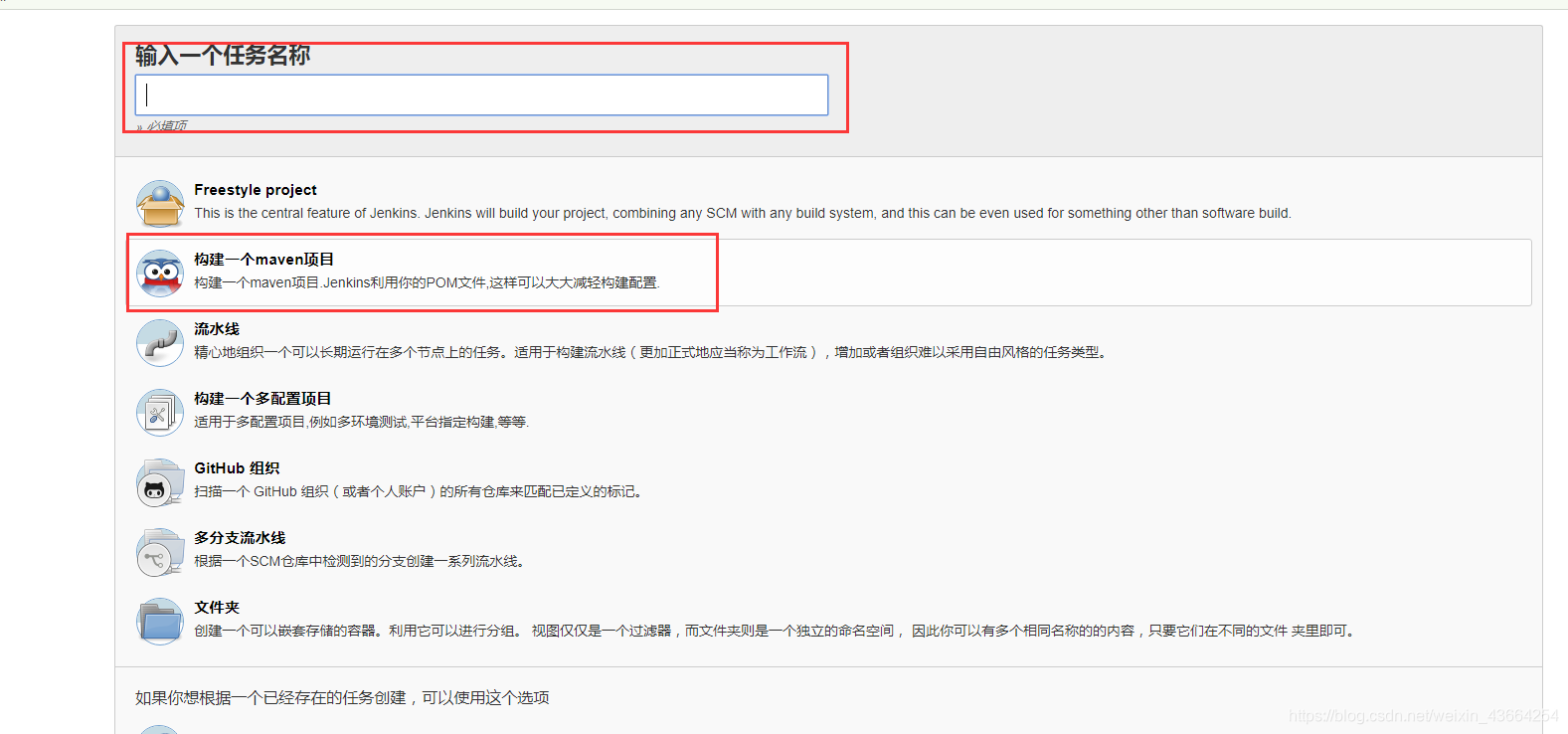Choose the GitHub 组织 title

tap(237, 468)
